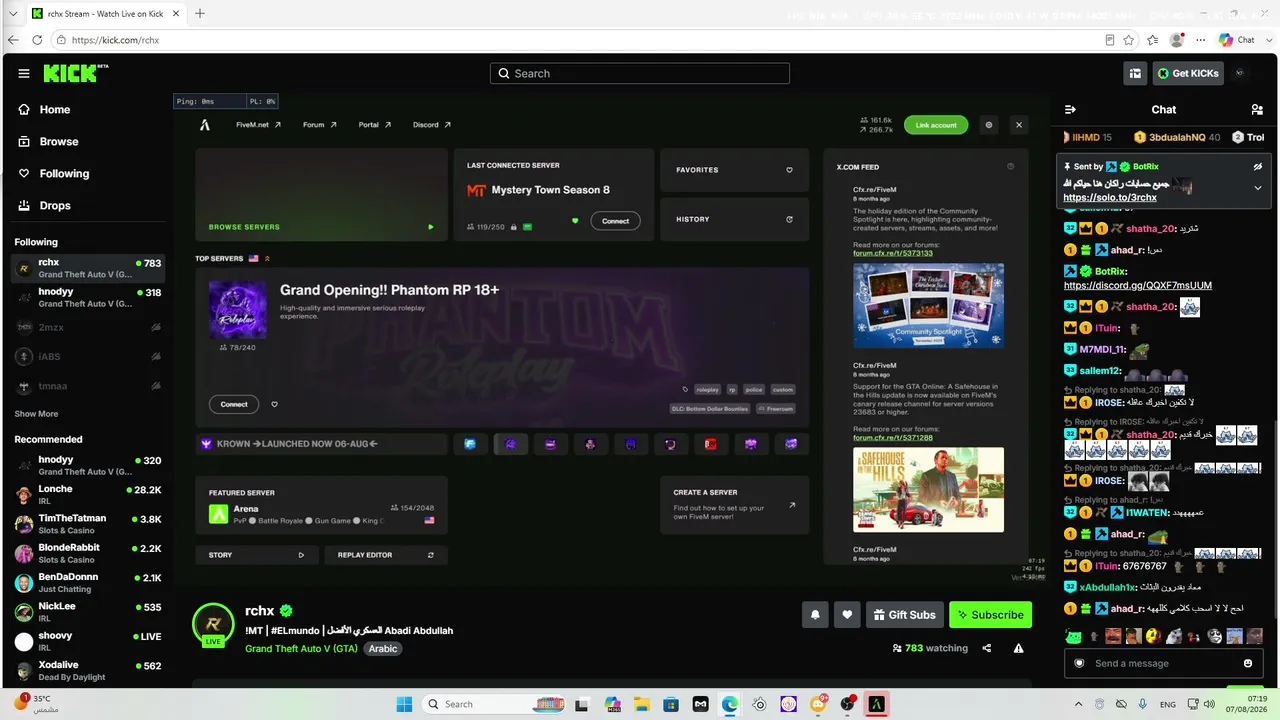Screen dimensions: 1280x720
Task: Open BlondeRabbit's recommended channel
Action: pyautogui.click(x=86, y=553)
